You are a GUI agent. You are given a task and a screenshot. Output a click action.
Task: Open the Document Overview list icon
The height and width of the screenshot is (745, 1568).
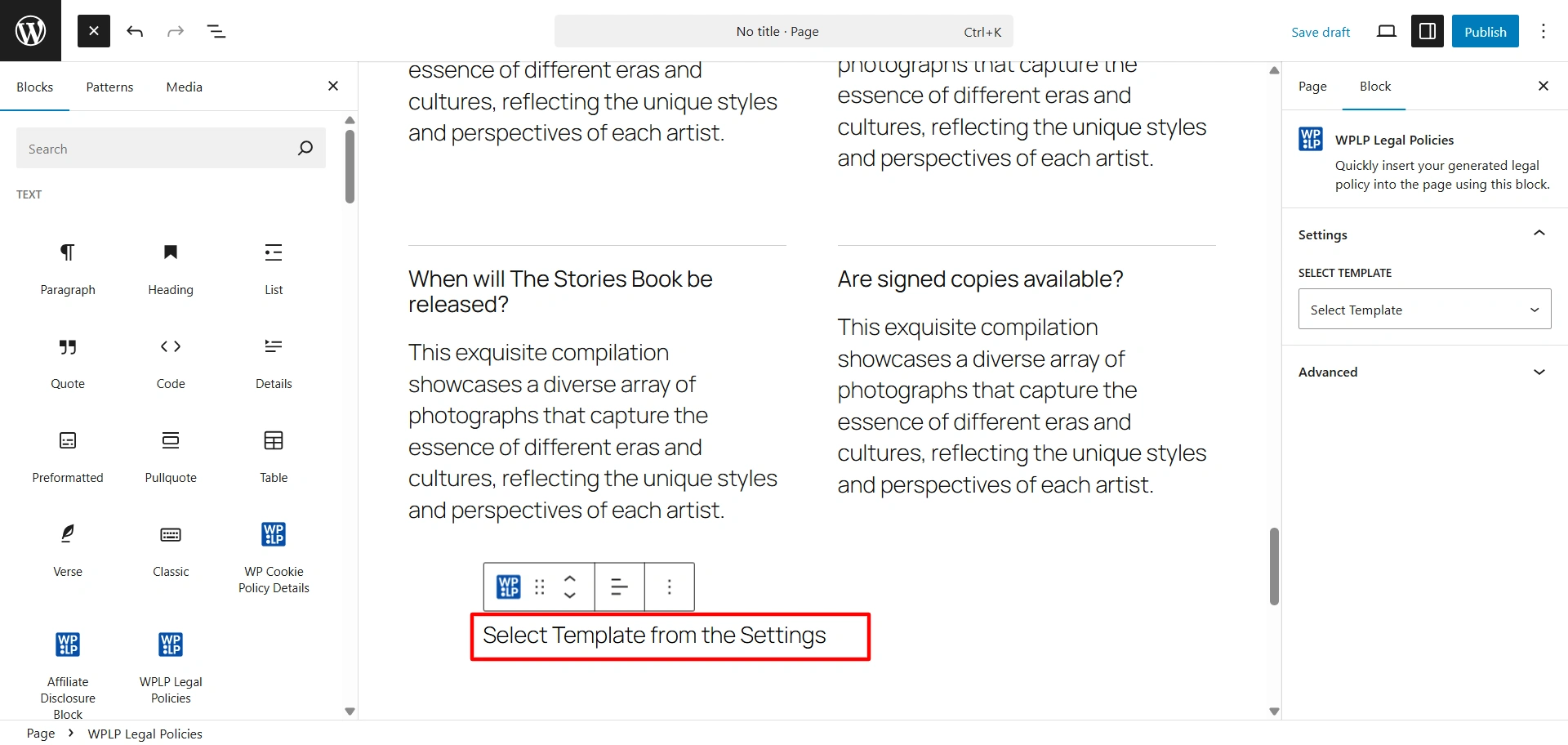coord(216,32)
